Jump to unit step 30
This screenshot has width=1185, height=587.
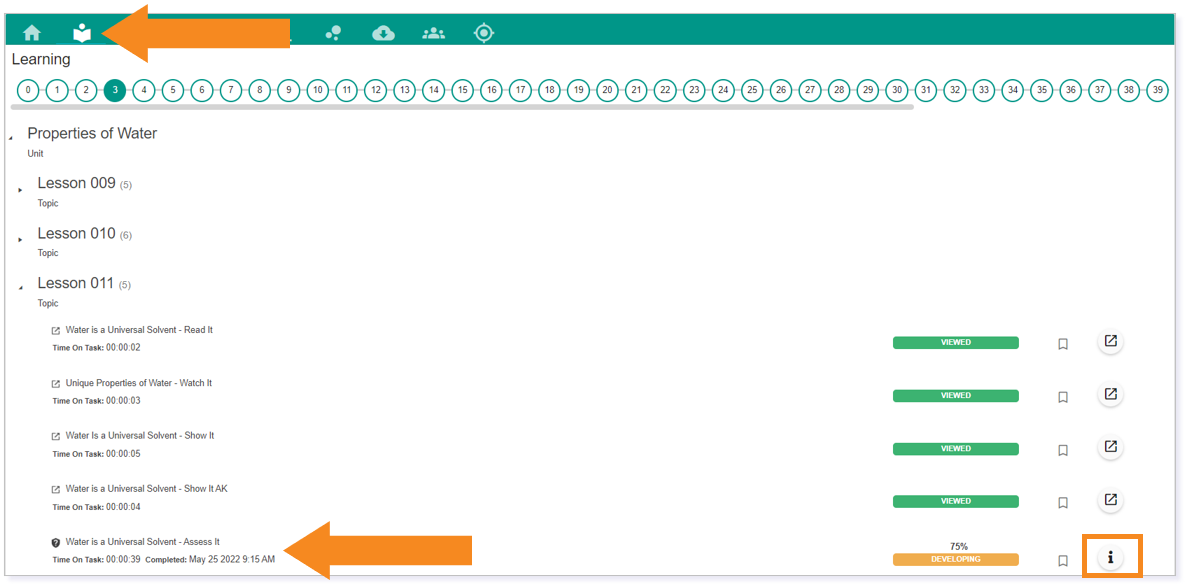[x=897, y=90]
